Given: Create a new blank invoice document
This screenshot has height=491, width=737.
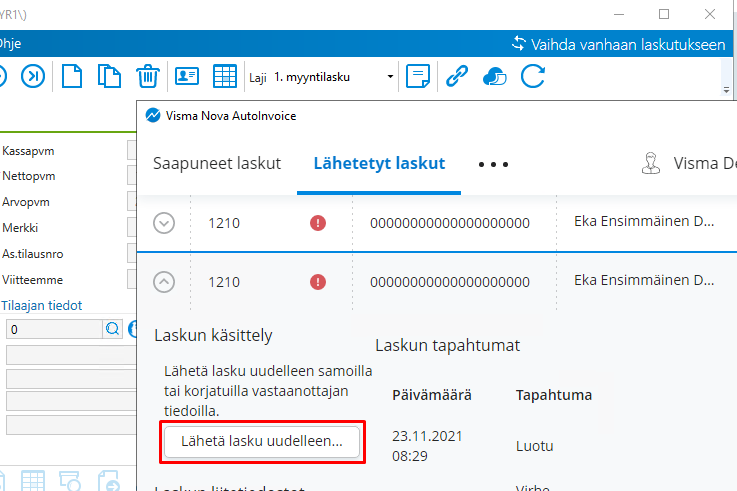Looking at the screenshot, I should (72, 76).
